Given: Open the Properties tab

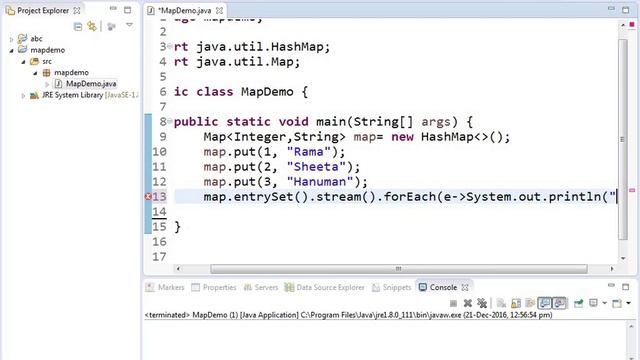Looking at the screenshot, I should point(214,287).
